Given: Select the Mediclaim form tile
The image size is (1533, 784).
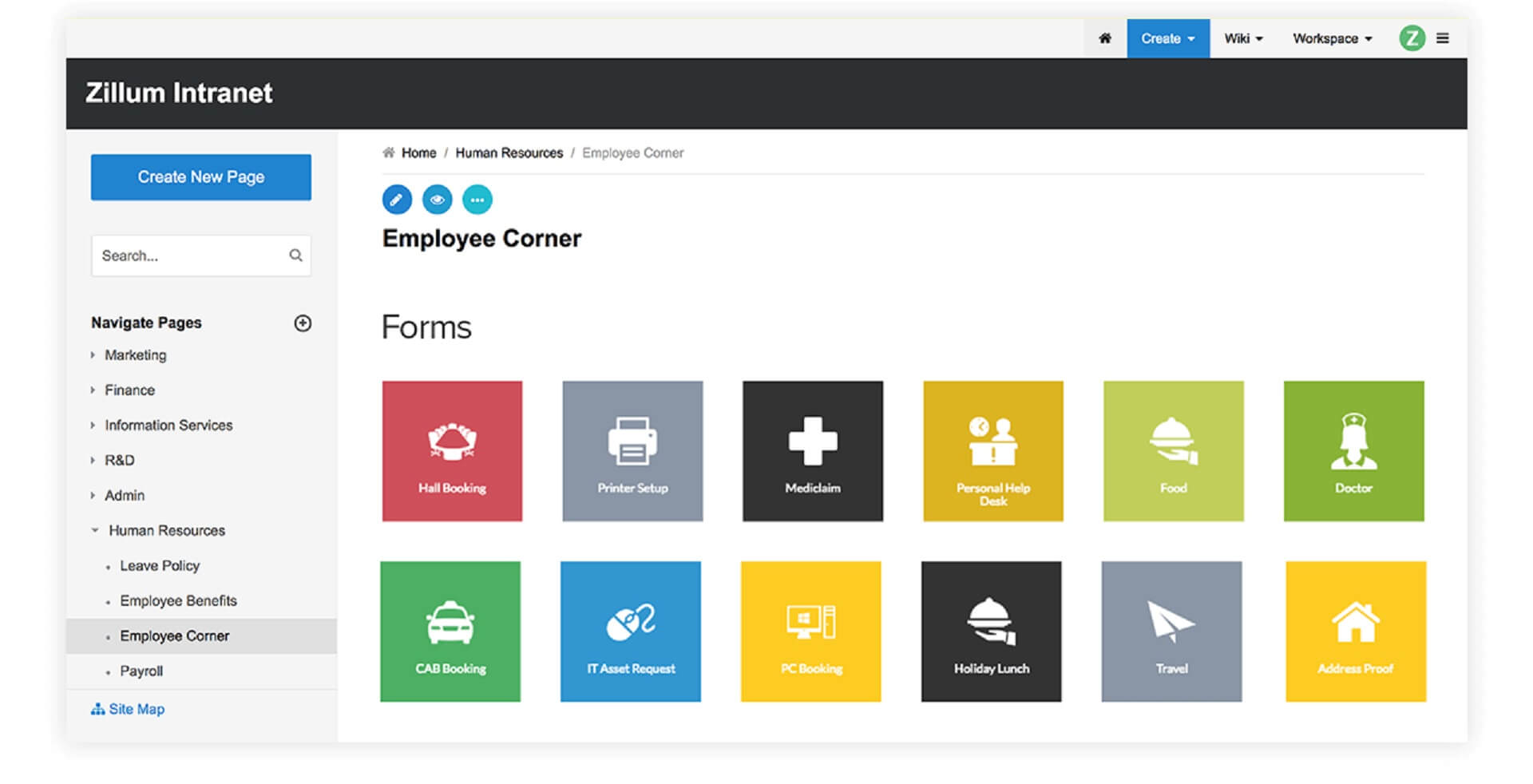Looking at the screenshot, I should pos(812,451).
